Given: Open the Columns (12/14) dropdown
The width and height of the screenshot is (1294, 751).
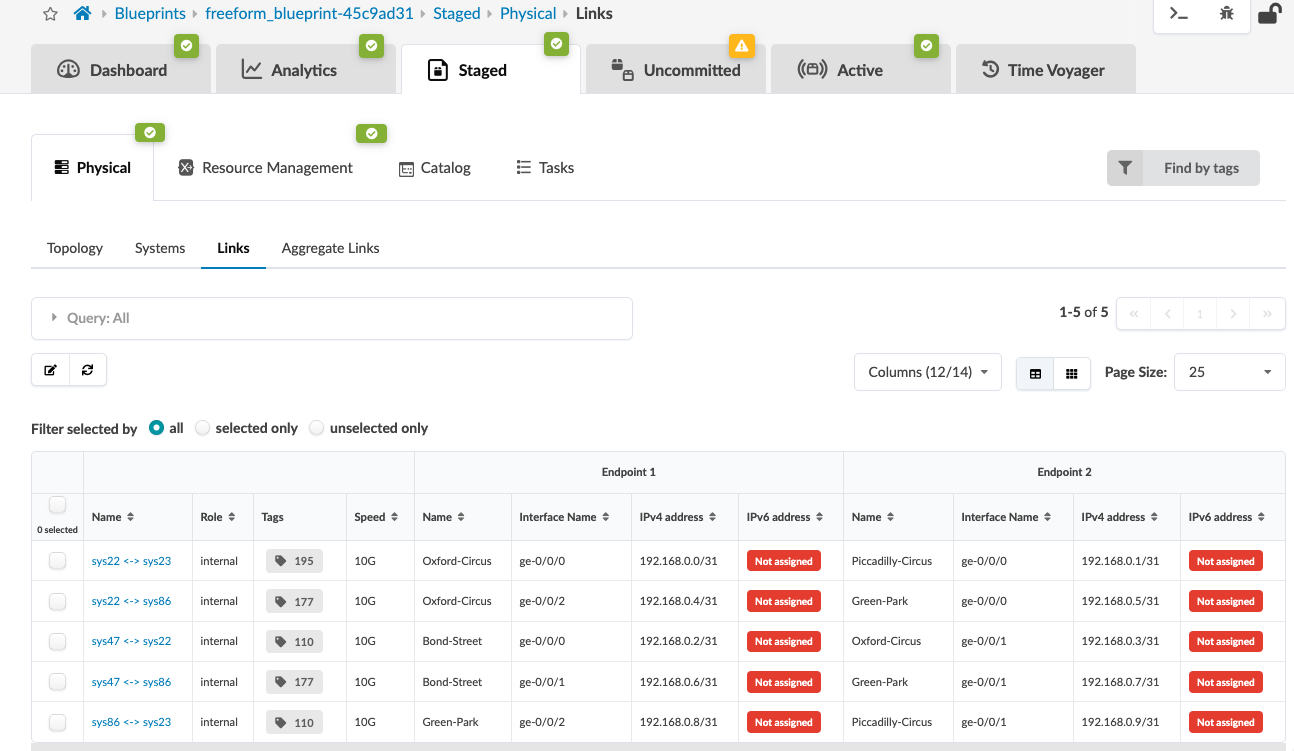Looking at the screenshot, I should point(928,372).
